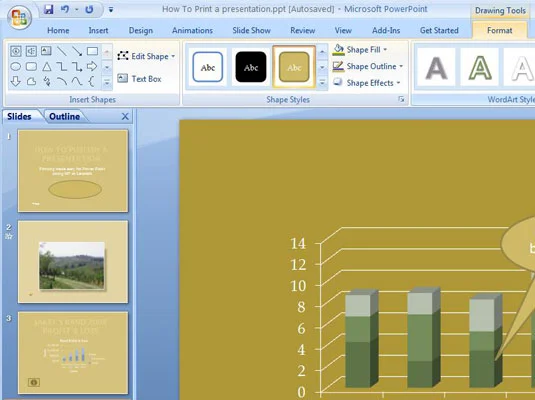Open the Add-Ins tab
The height and width of the screenshot is (400, 535).
coord(386,30)
